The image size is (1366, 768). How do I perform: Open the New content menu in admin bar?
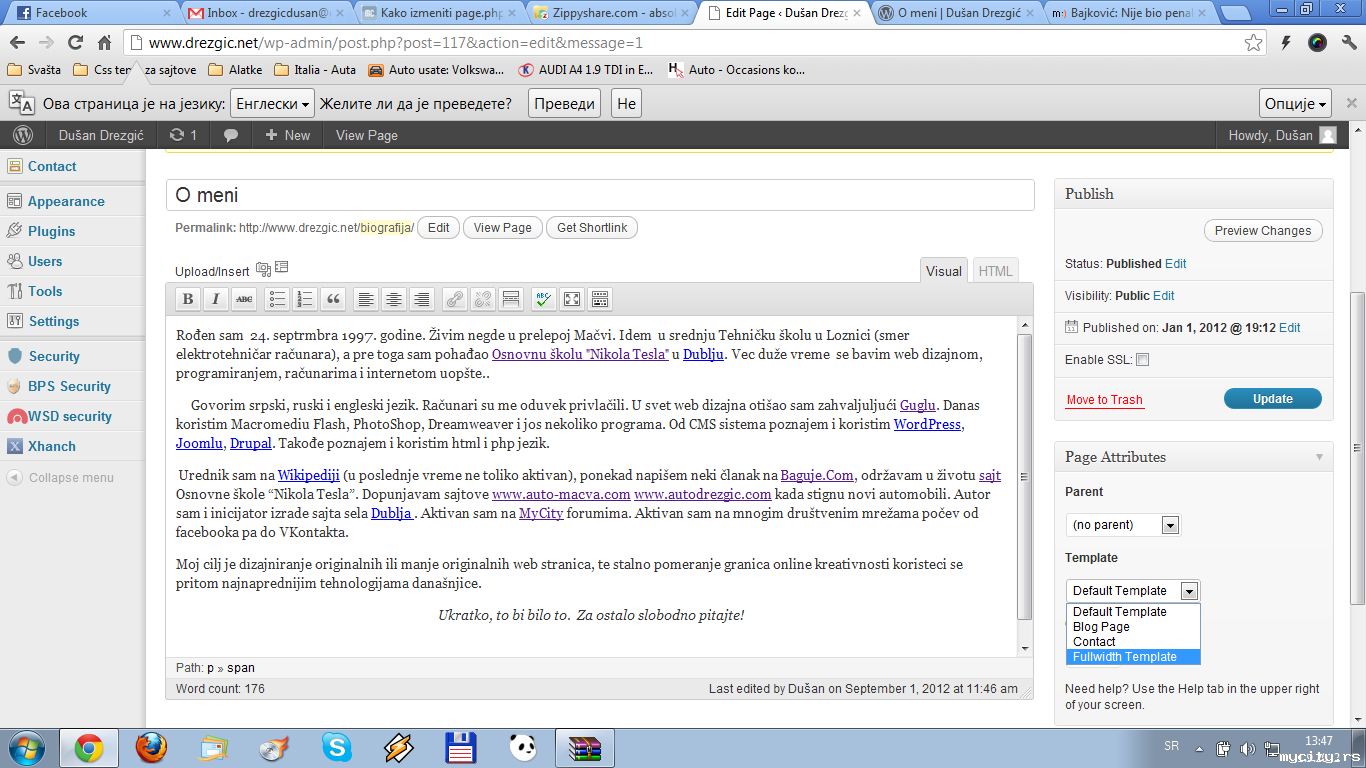coord(287,135)
